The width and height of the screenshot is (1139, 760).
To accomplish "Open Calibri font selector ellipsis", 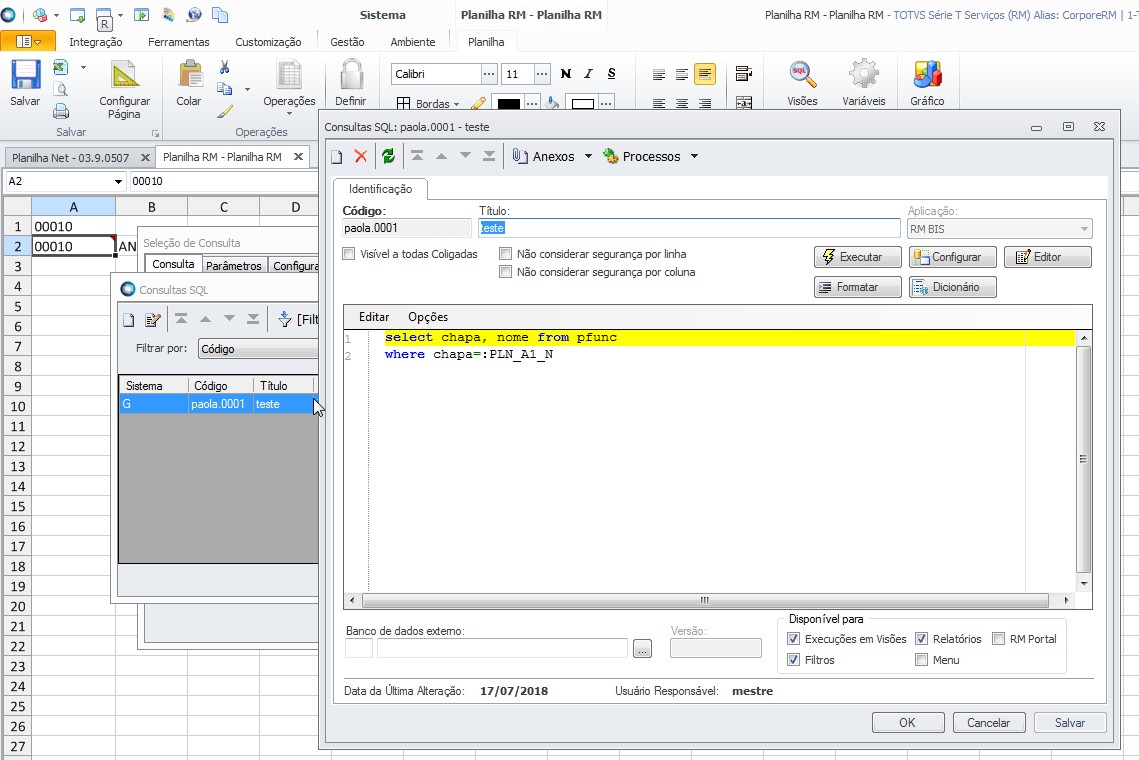I will pos(489,74).
